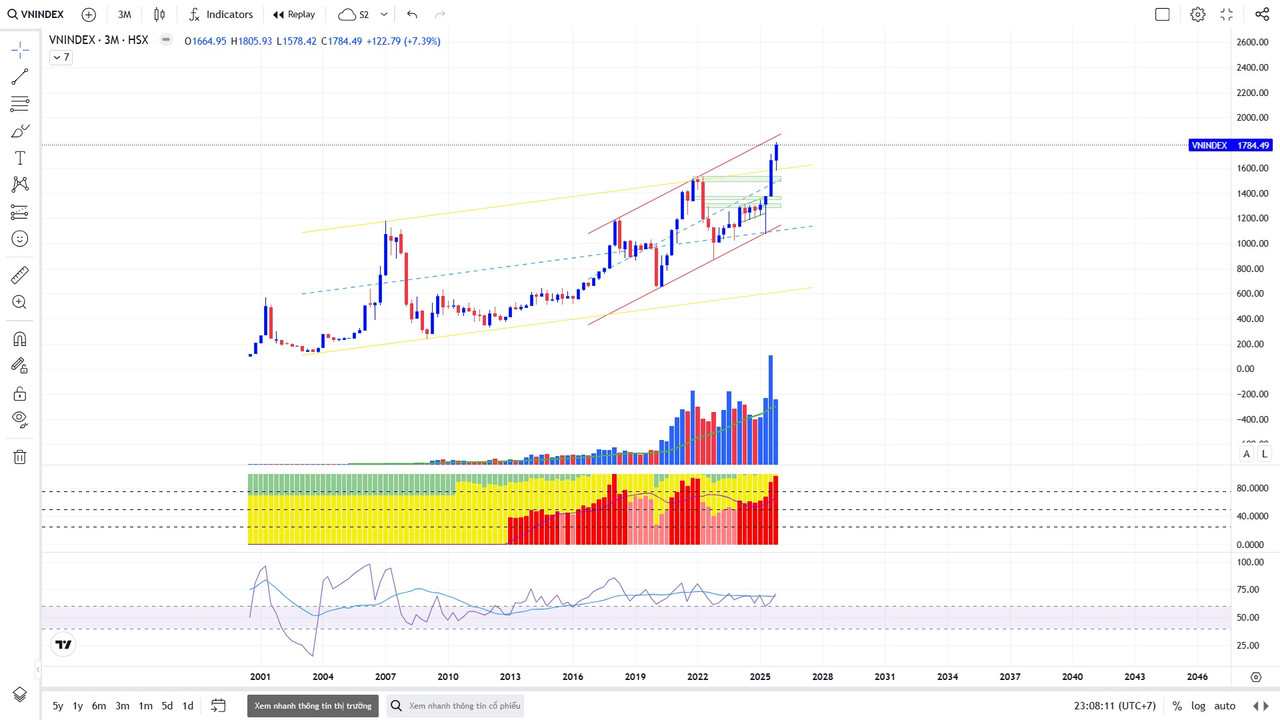Start Replay mode
Screen dimensions: 1280x720
[x=294, y=15]
